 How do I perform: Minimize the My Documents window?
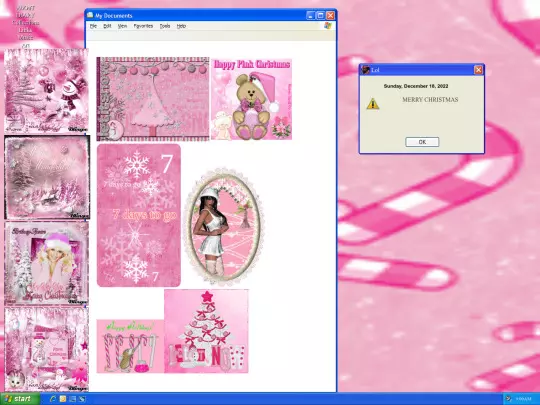[310, 15]
